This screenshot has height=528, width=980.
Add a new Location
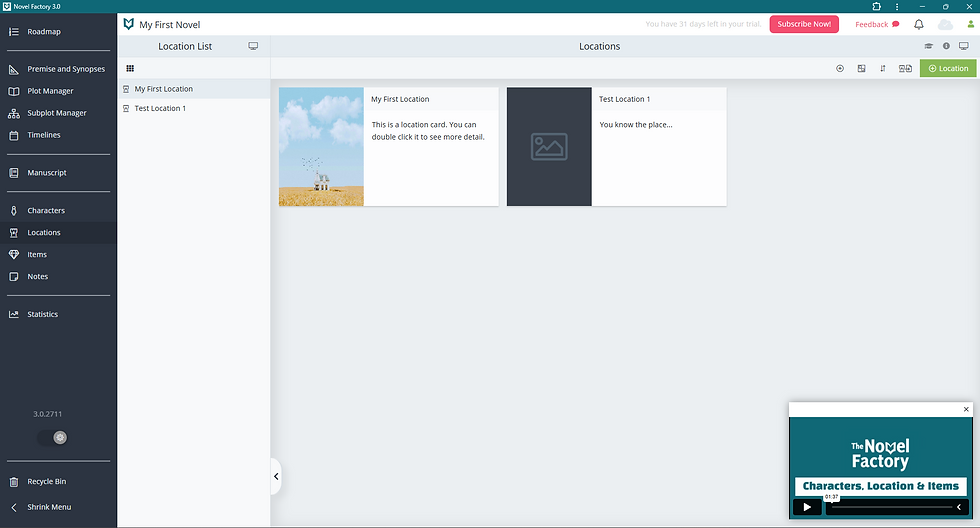coord(948,68)
